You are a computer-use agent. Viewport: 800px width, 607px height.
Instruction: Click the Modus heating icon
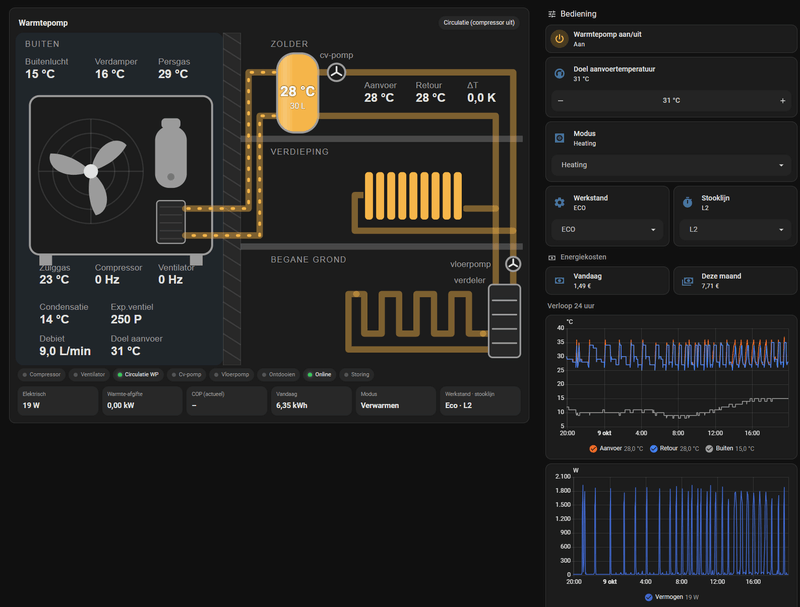coord(559,138)
